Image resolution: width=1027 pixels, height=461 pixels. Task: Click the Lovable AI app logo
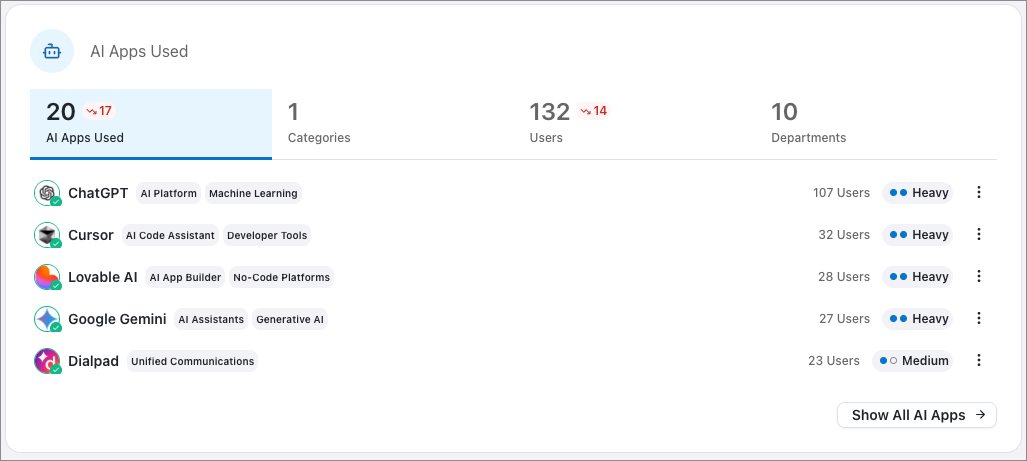pos(47,277)
